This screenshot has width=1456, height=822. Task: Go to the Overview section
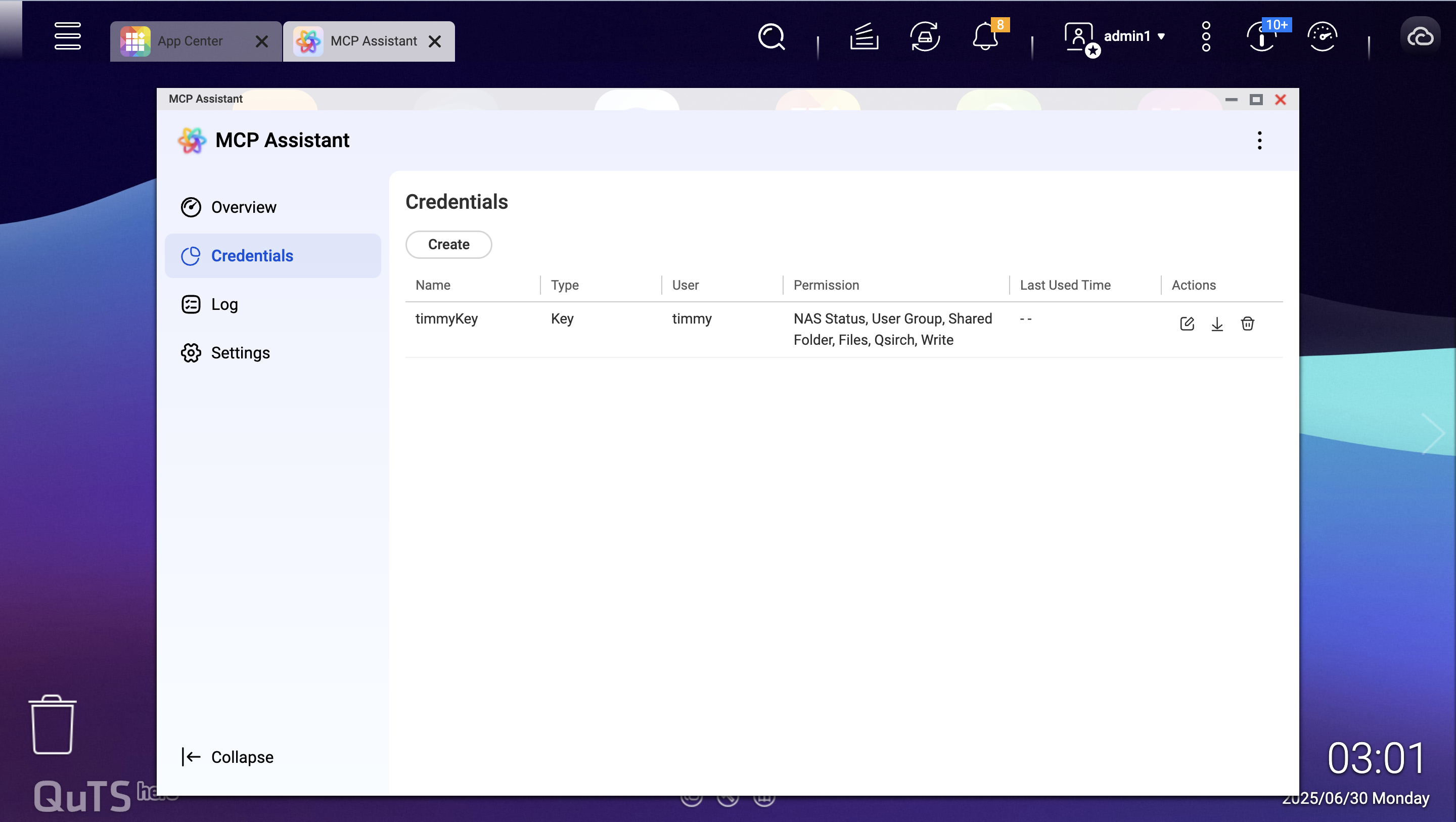(x=243, y=207)
